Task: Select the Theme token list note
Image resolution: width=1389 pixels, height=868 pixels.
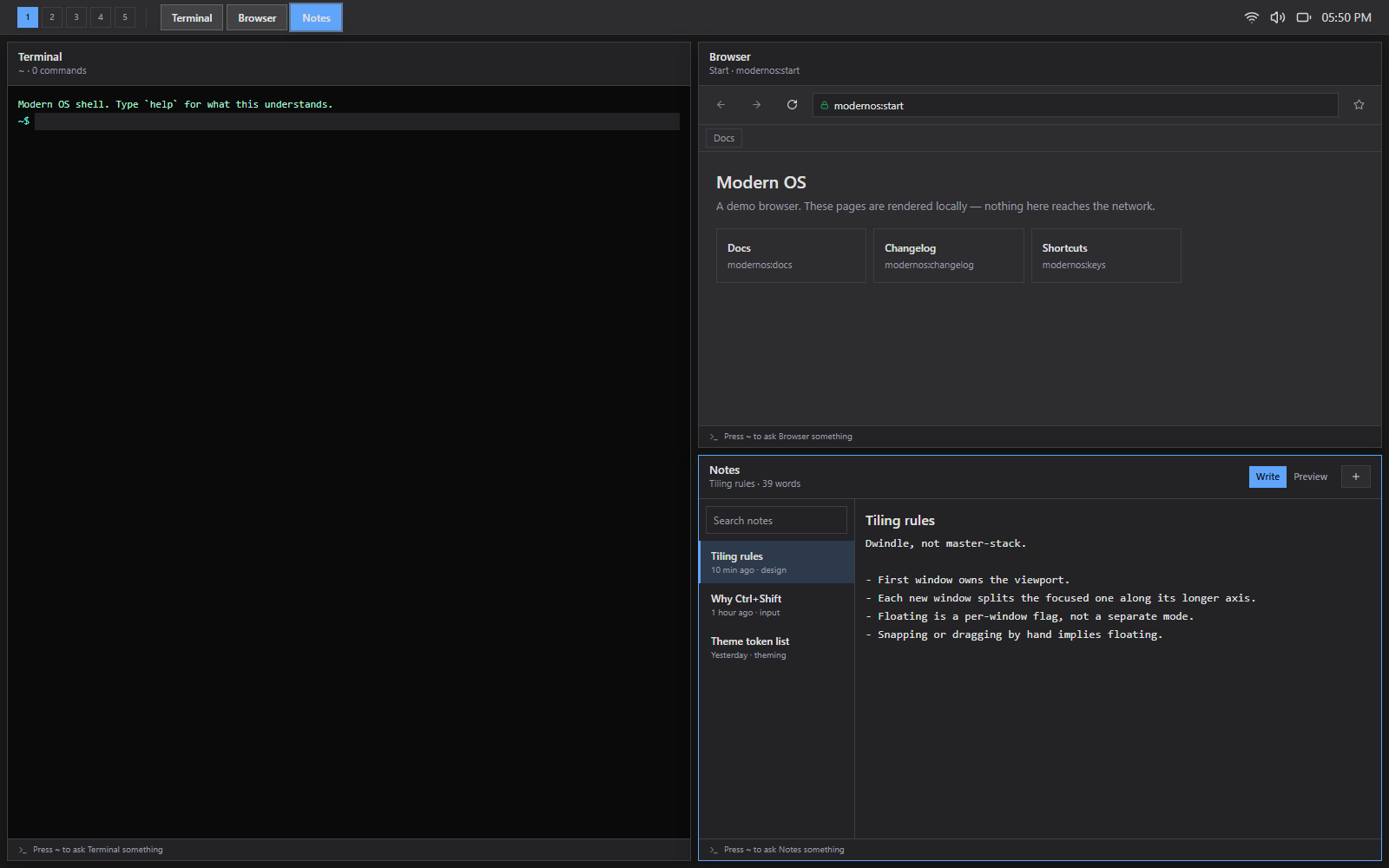Action: coord(777,648)
